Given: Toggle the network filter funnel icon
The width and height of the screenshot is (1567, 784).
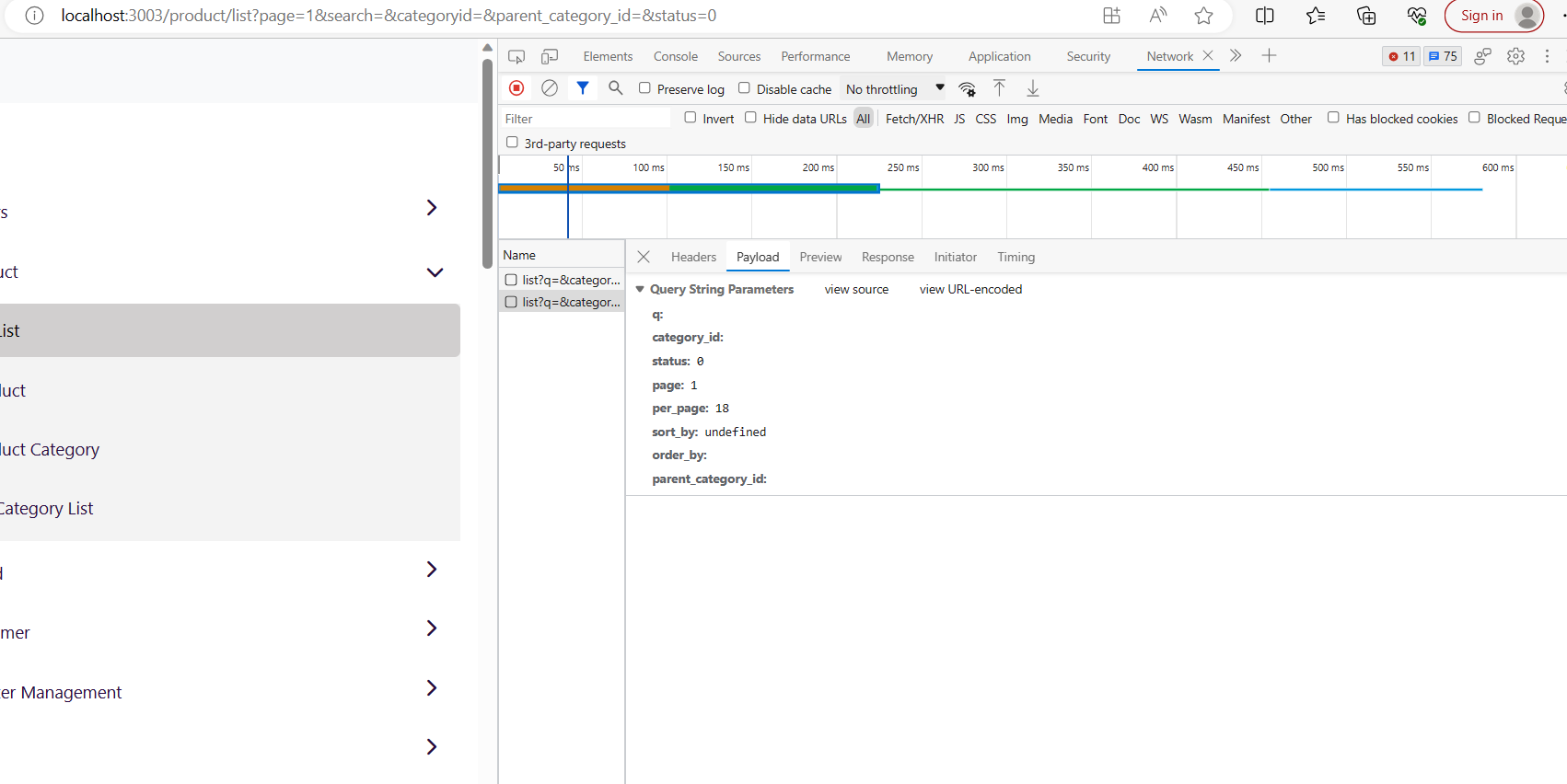Looking at the screenshot, I should coord(583,88).
